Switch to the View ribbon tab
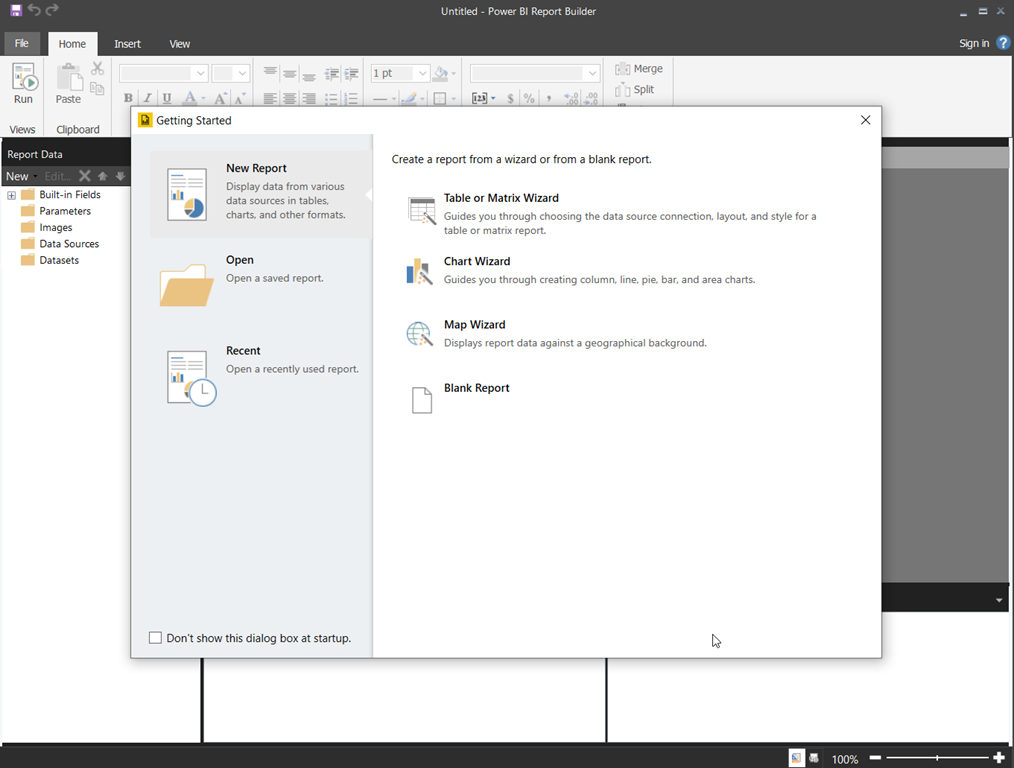The image size is (1014, 768). tap(180, 44)
